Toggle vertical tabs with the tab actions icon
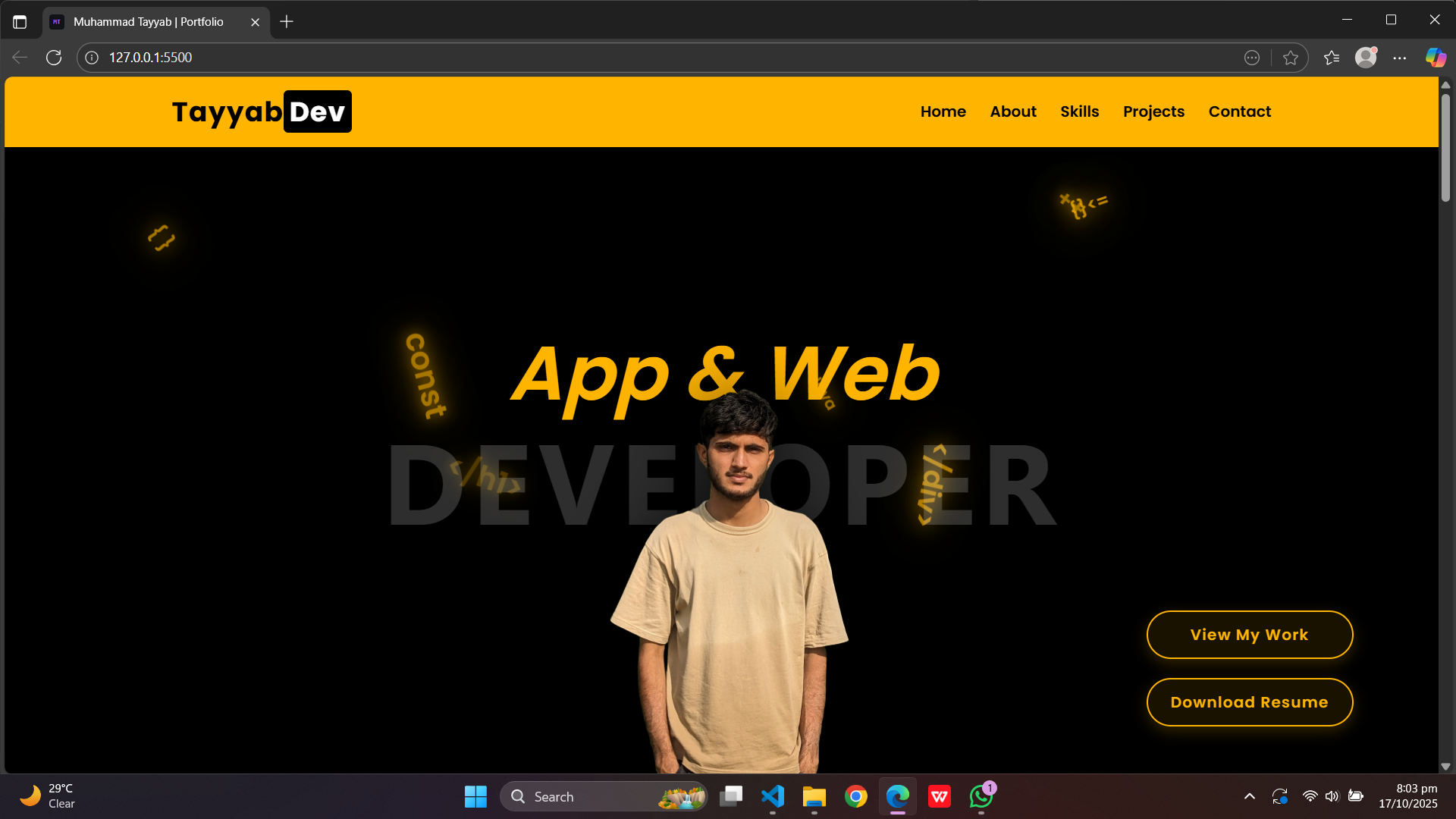 click(18, 21)
